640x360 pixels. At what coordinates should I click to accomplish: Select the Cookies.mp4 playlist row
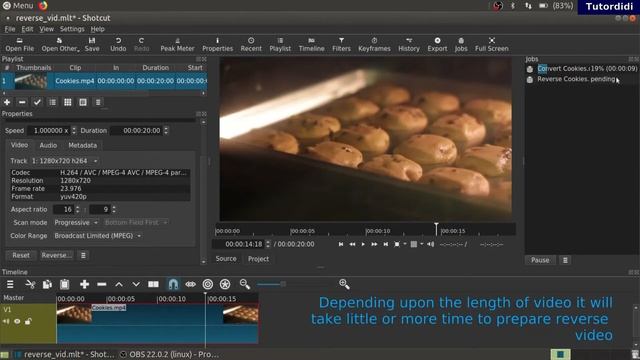104,81
